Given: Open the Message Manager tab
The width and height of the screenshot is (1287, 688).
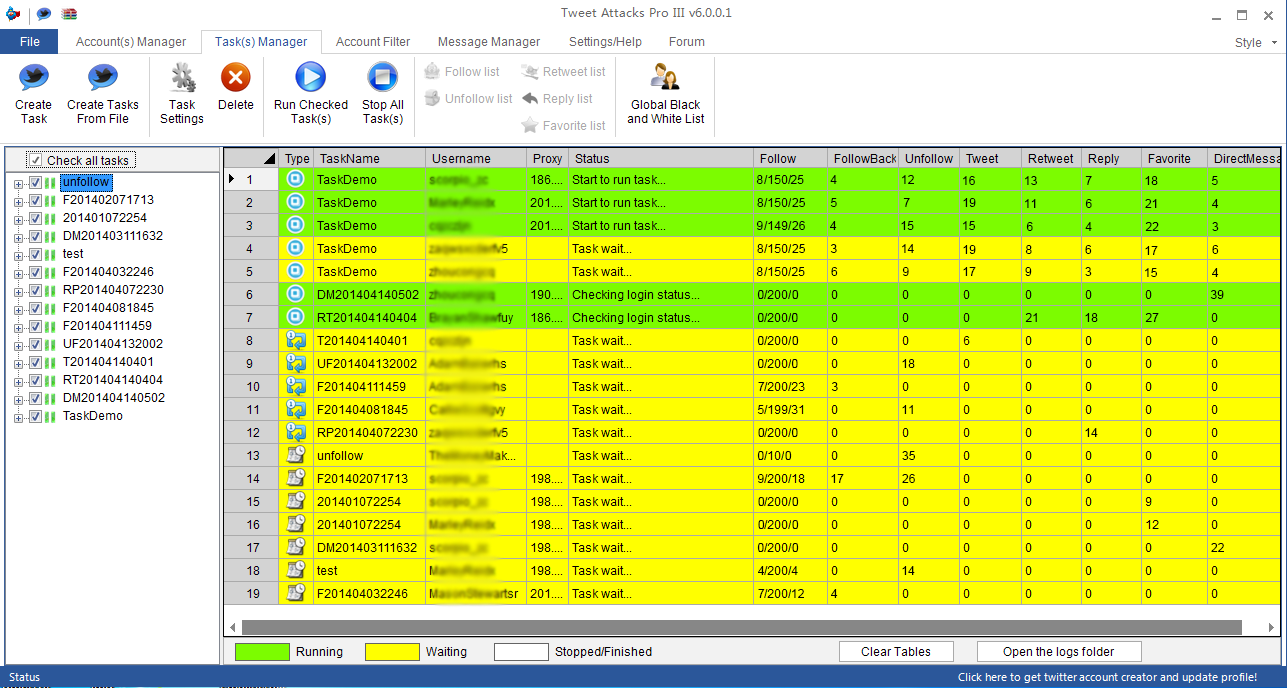Looking at the screenshot, I should [489, 42].
